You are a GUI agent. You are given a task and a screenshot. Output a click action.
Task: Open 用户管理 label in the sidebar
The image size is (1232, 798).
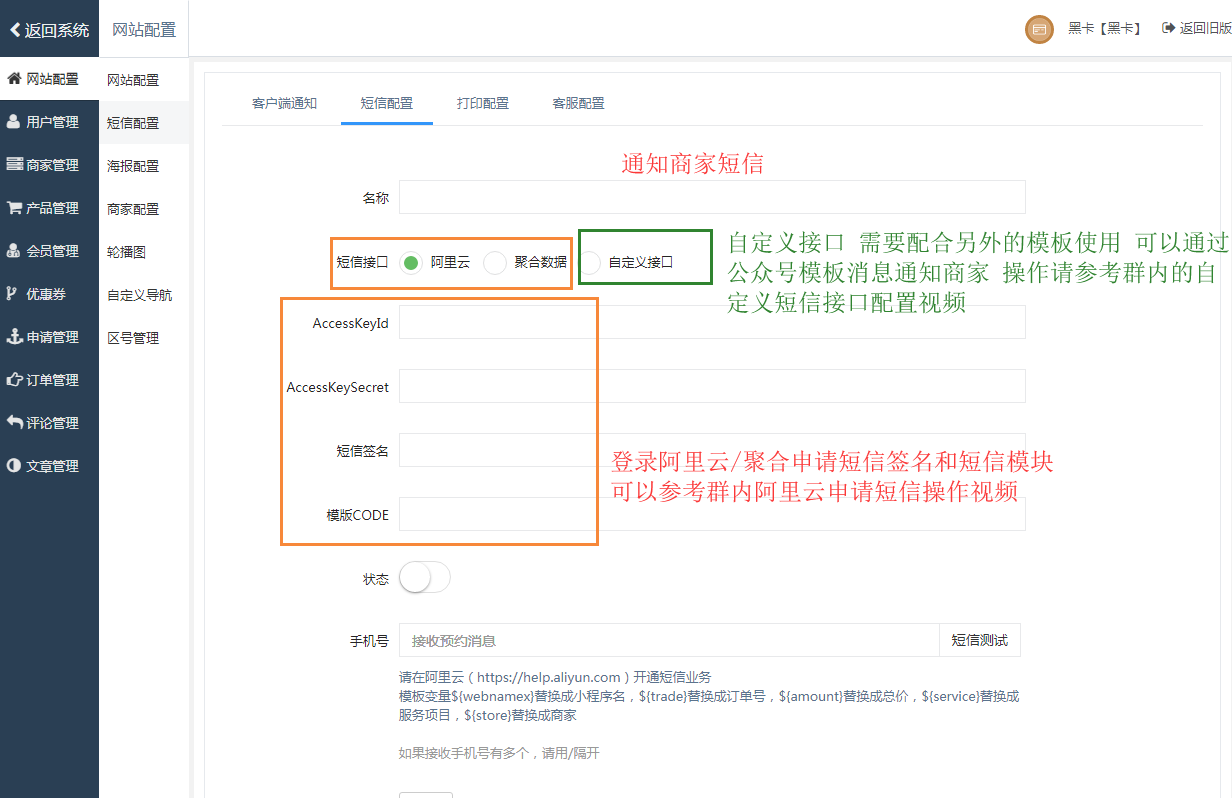click(x=53, y=122)
